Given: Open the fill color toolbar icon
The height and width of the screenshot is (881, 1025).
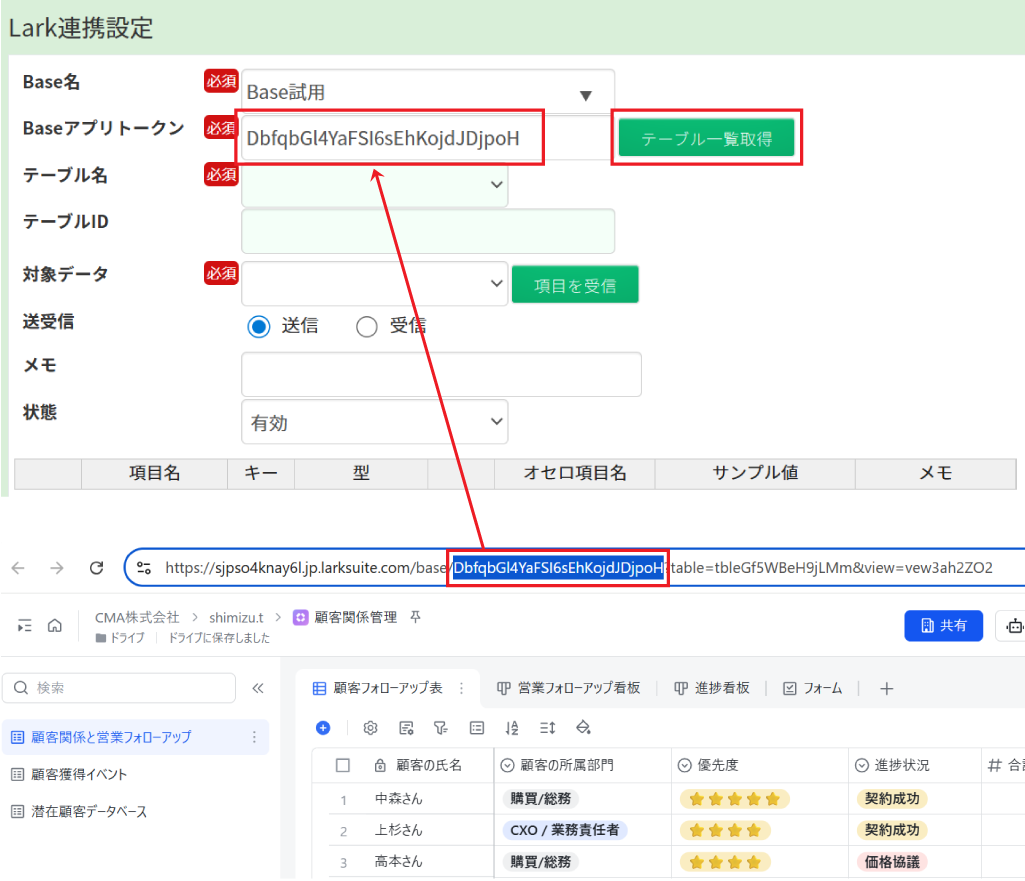Looking at the screenshot, I should click(583, 727).
